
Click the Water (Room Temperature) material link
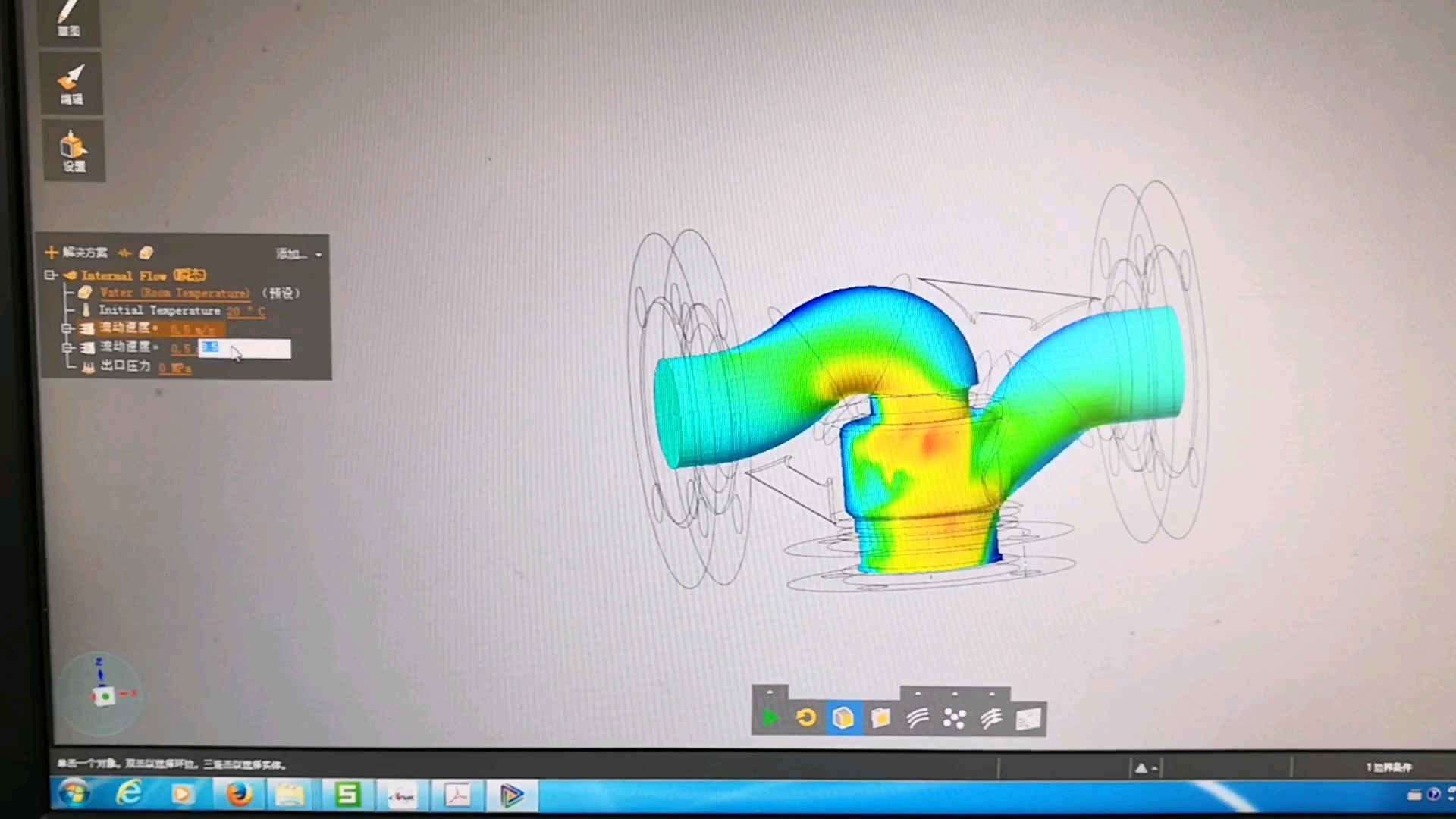[174, 293]
